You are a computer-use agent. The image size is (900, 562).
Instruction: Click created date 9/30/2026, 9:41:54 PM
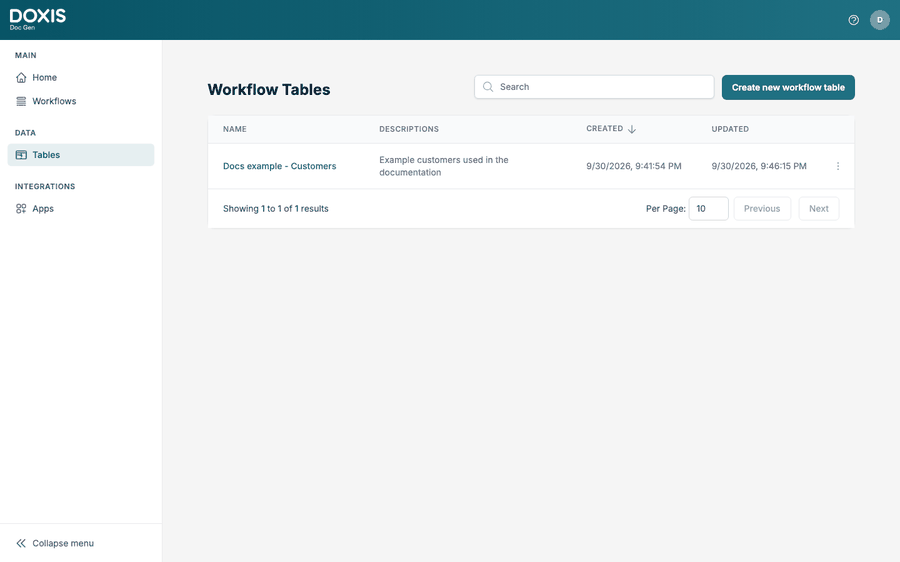pos(634,166)
